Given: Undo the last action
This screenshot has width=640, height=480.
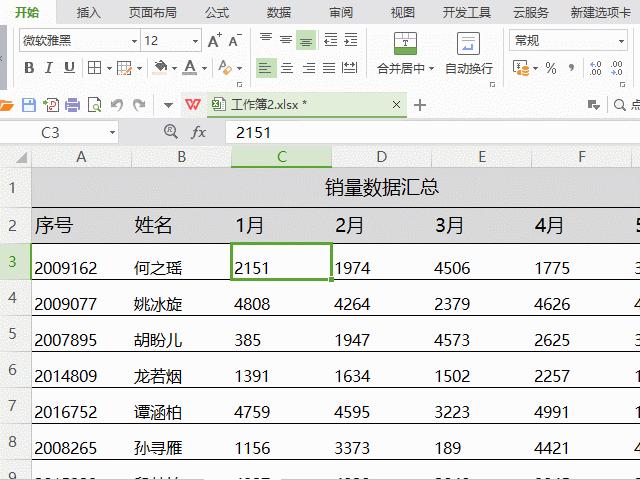Looking at the screenshot, I should 117,105.
